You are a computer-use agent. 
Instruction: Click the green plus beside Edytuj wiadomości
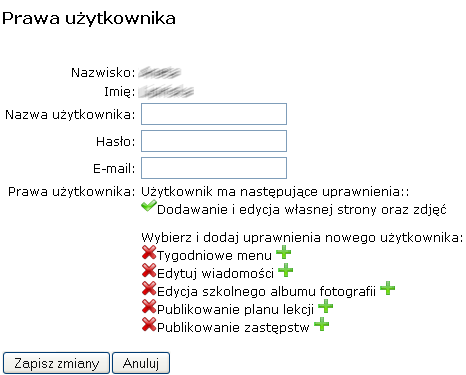click(x=286, y=270)
